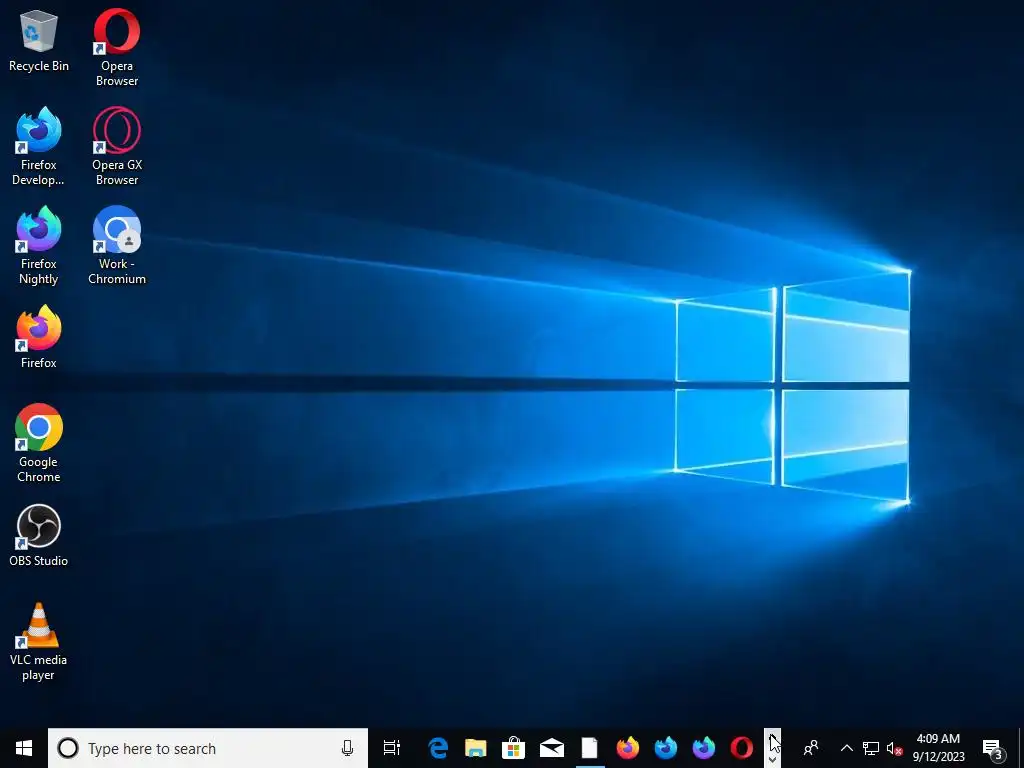The height and width of the screenshot is (768, 1024).
Task: Open File Explorer from the taskbar
Action: click(x=476, y=748)
